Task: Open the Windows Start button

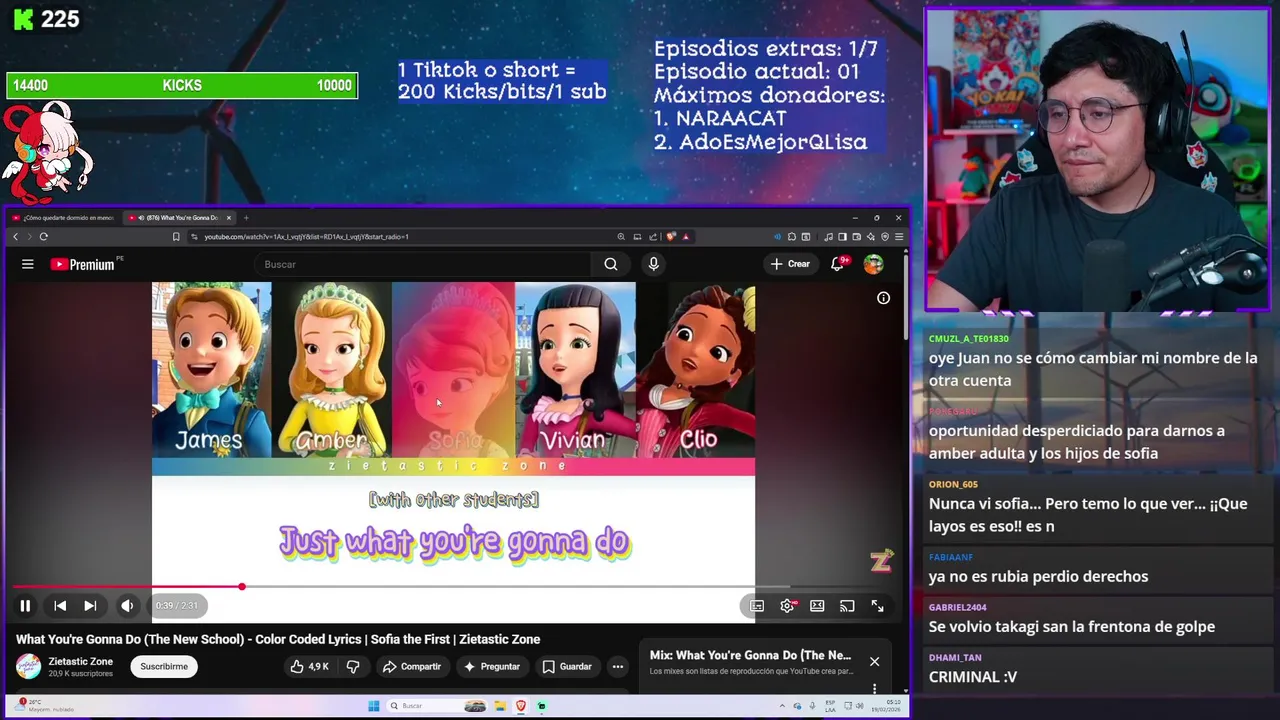Action: [374, 706]
